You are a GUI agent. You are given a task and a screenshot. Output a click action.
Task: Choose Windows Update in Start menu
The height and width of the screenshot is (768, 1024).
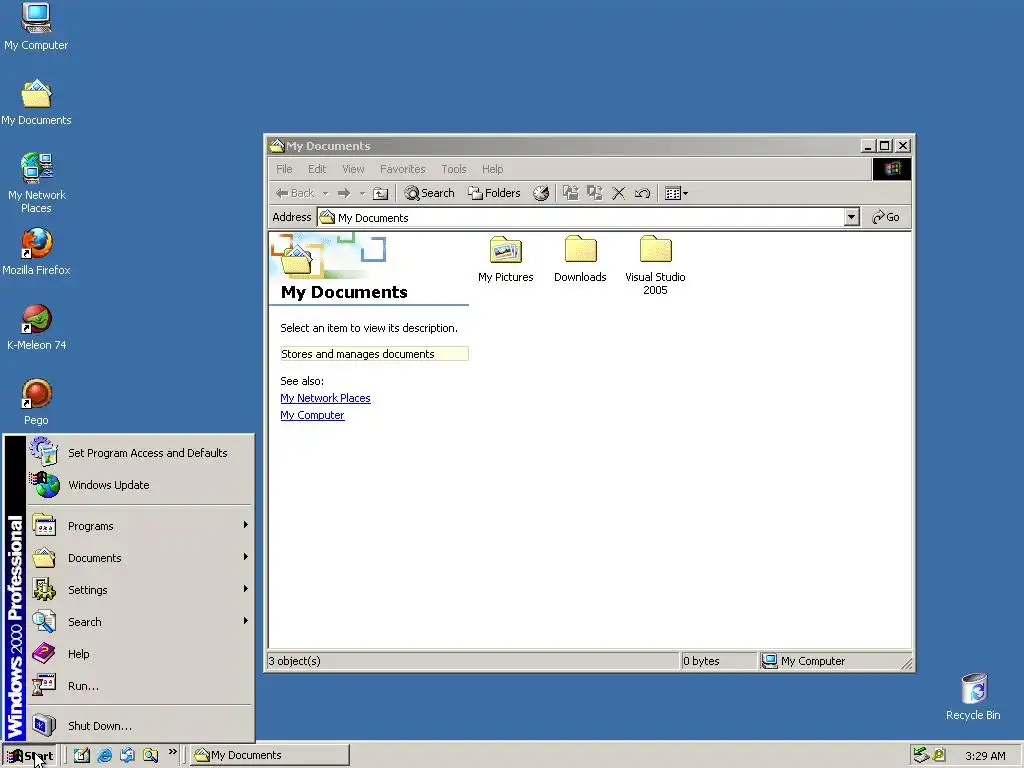pyautogui.click(x=140, y=485)
